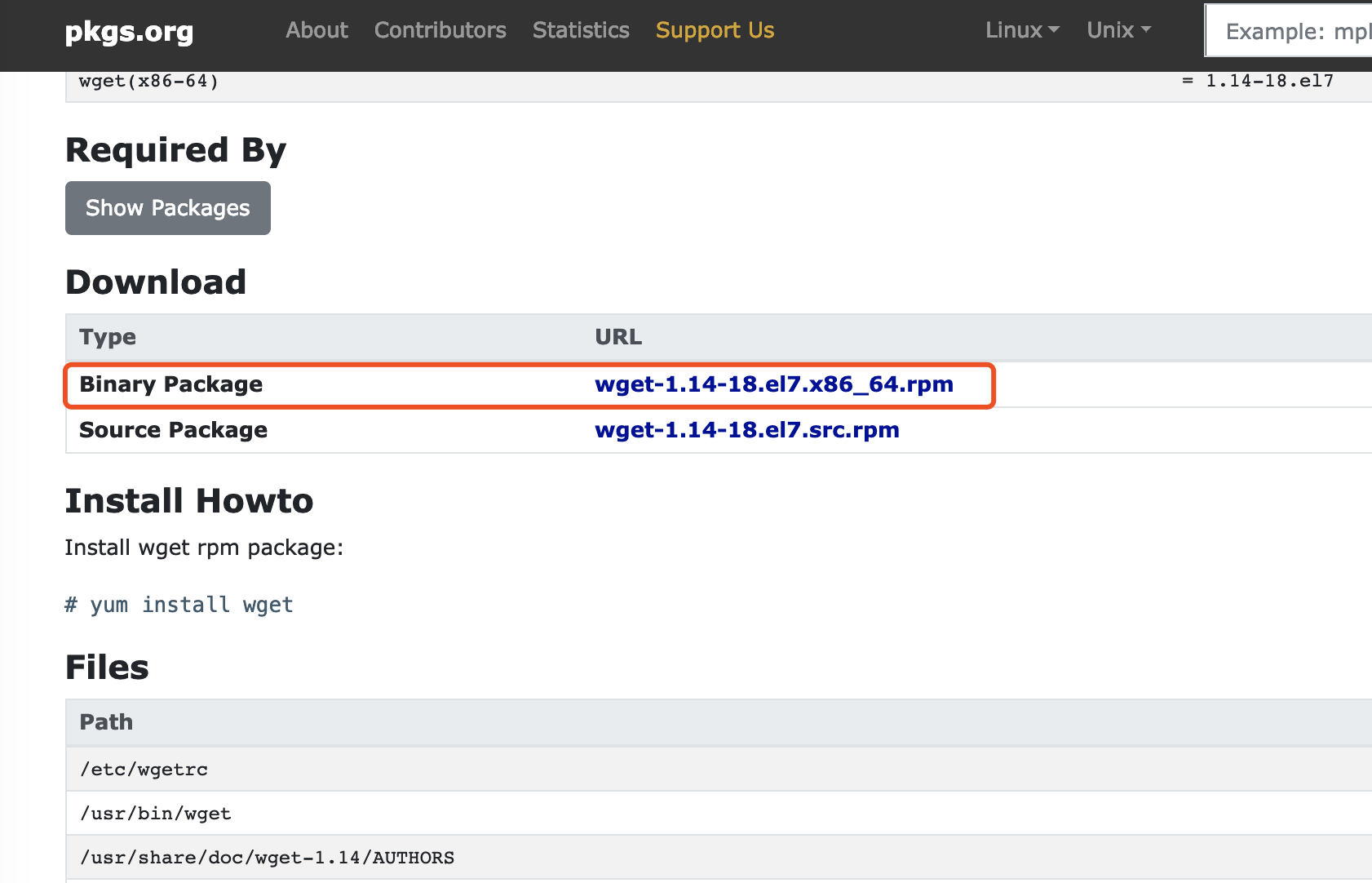
Task: Click the Install Howto heading
Action: point(189,501)
